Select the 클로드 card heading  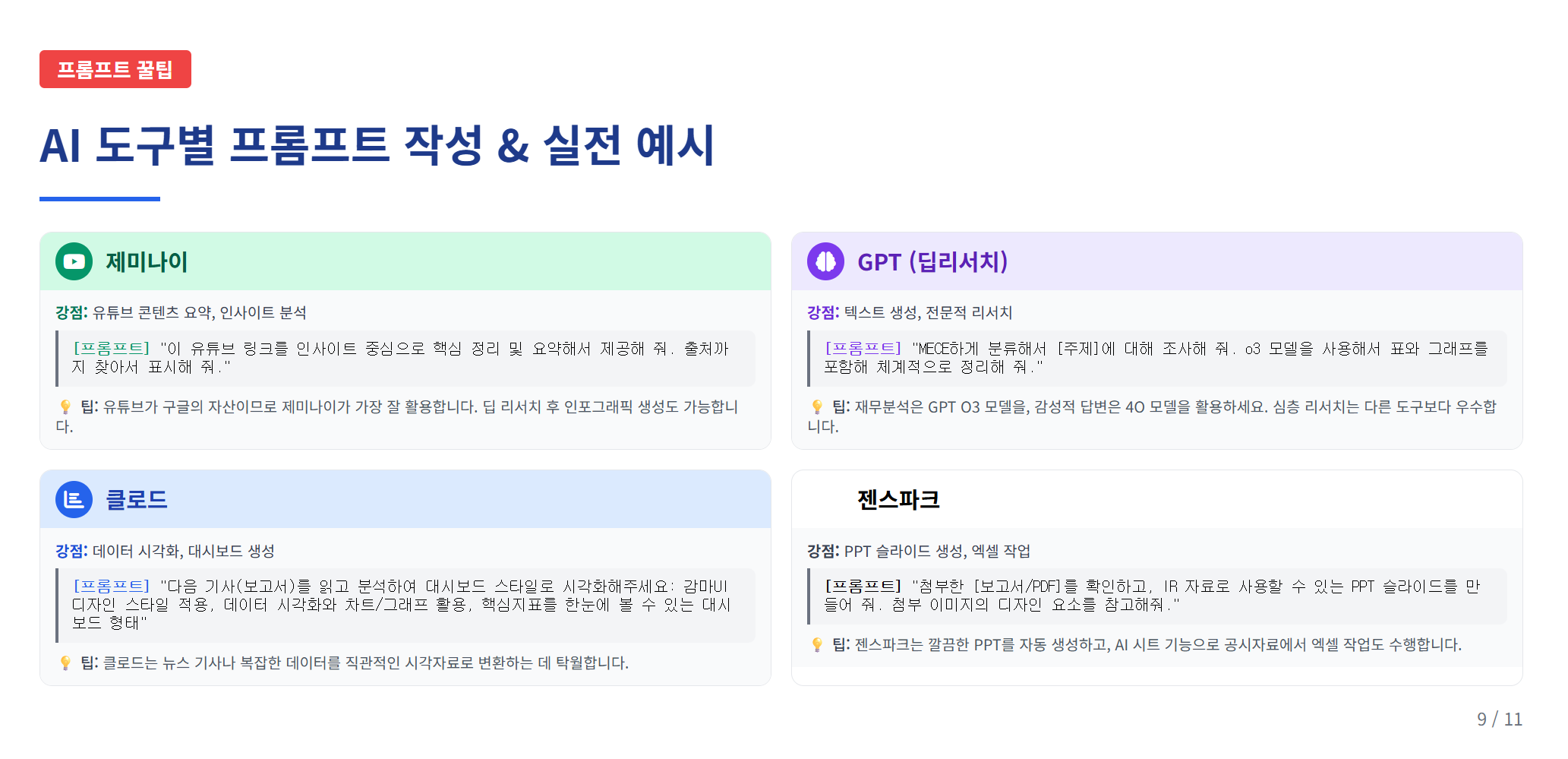137,500
